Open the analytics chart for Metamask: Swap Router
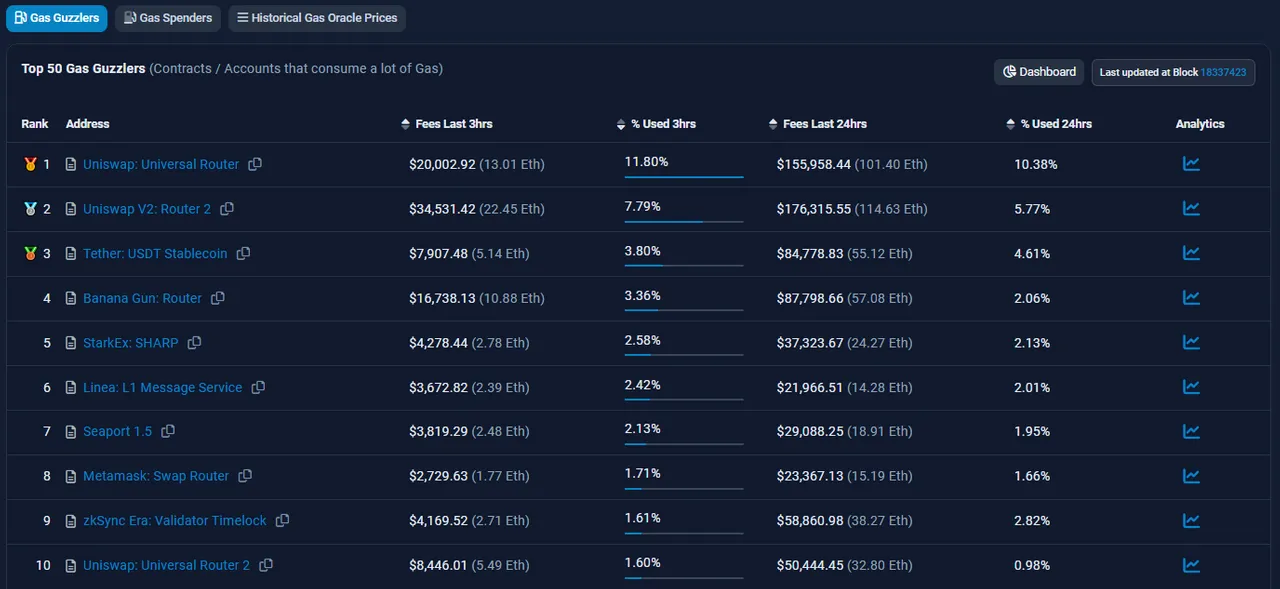1280x589 pixels. [1191, 476]
